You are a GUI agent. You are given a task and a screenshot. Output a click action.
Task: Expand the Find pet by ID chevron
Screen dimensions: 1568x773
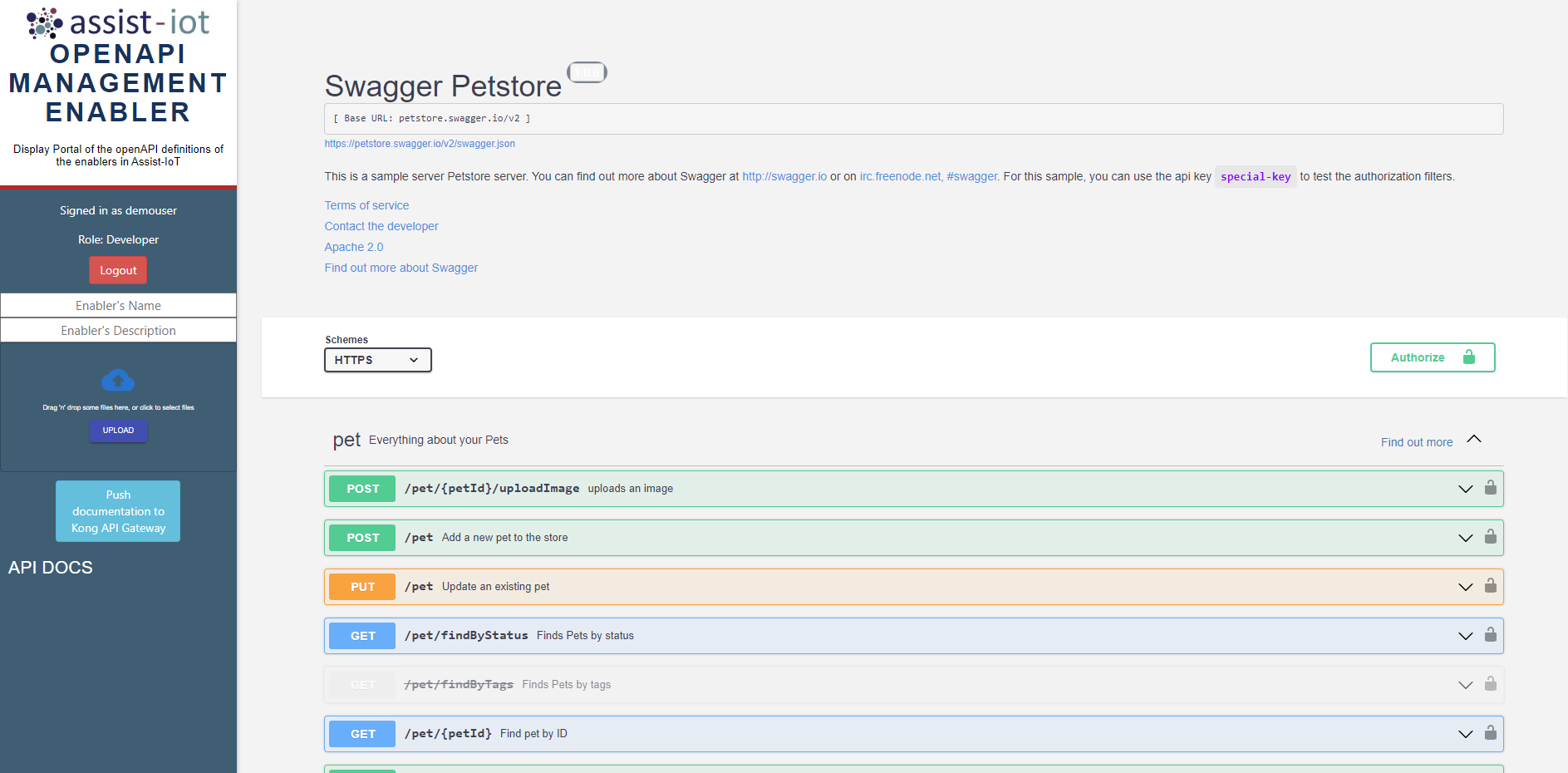(x=1466, y=734)
